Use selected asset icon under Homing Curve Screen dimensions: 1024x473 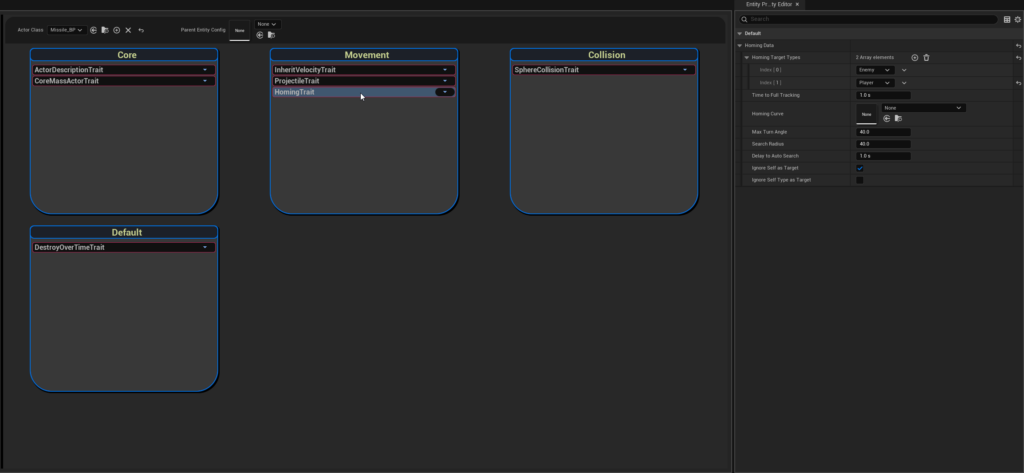tap(885, 118)
